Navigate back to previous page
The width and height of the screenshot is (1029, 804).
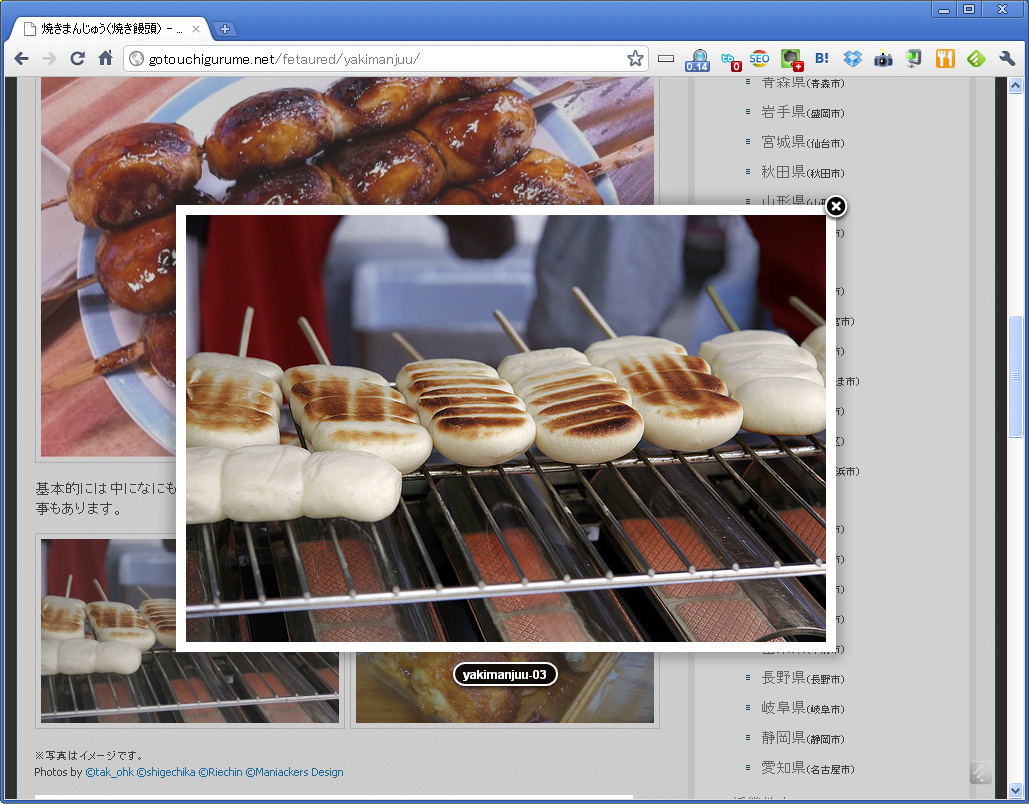click(x=21, y=59)
